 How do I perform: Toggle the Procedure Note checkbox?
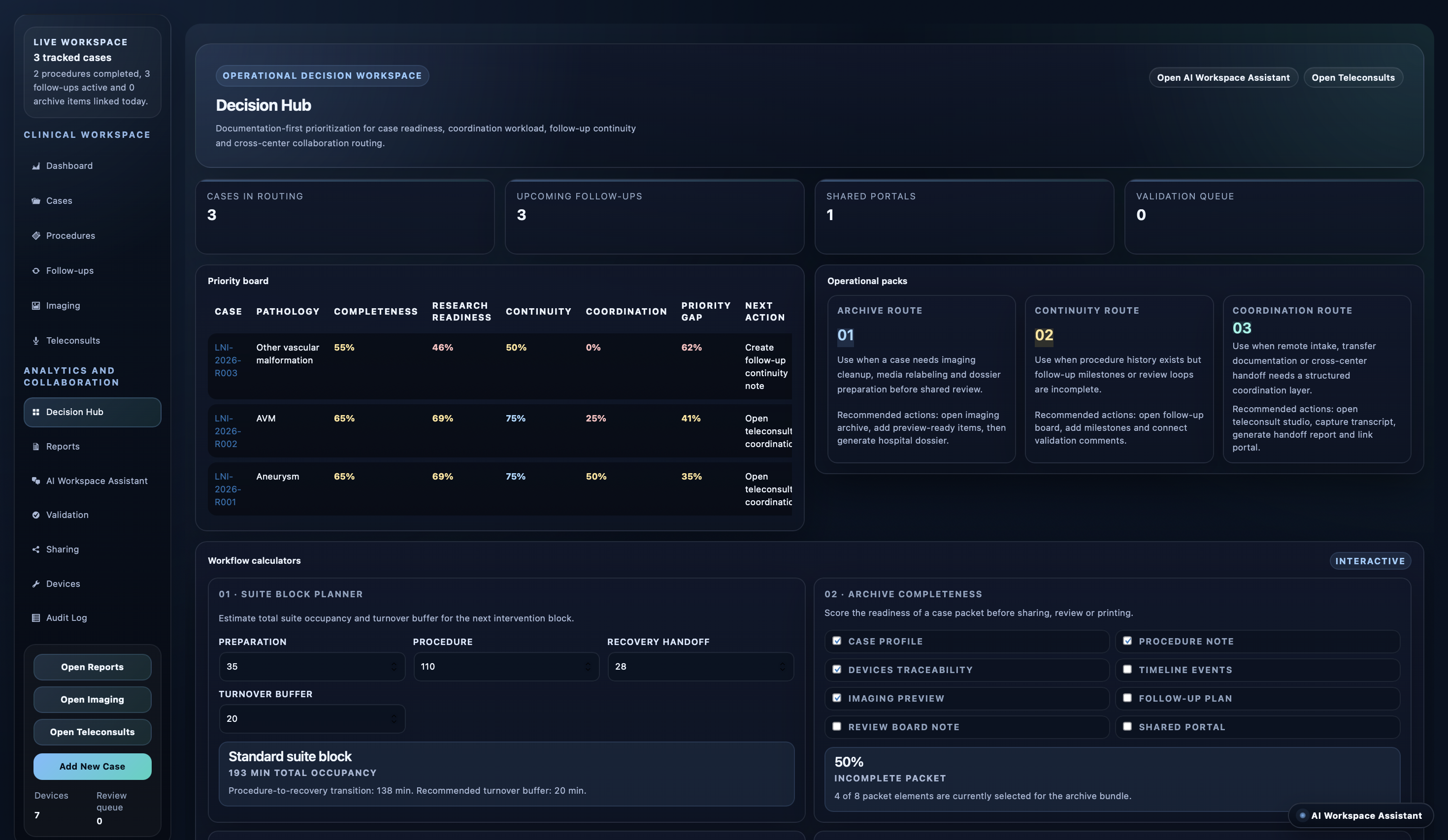(1127, 641)
